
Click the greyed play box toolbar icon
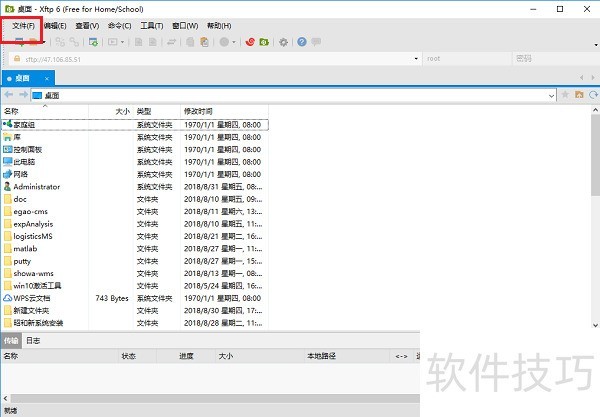(112, 42)
